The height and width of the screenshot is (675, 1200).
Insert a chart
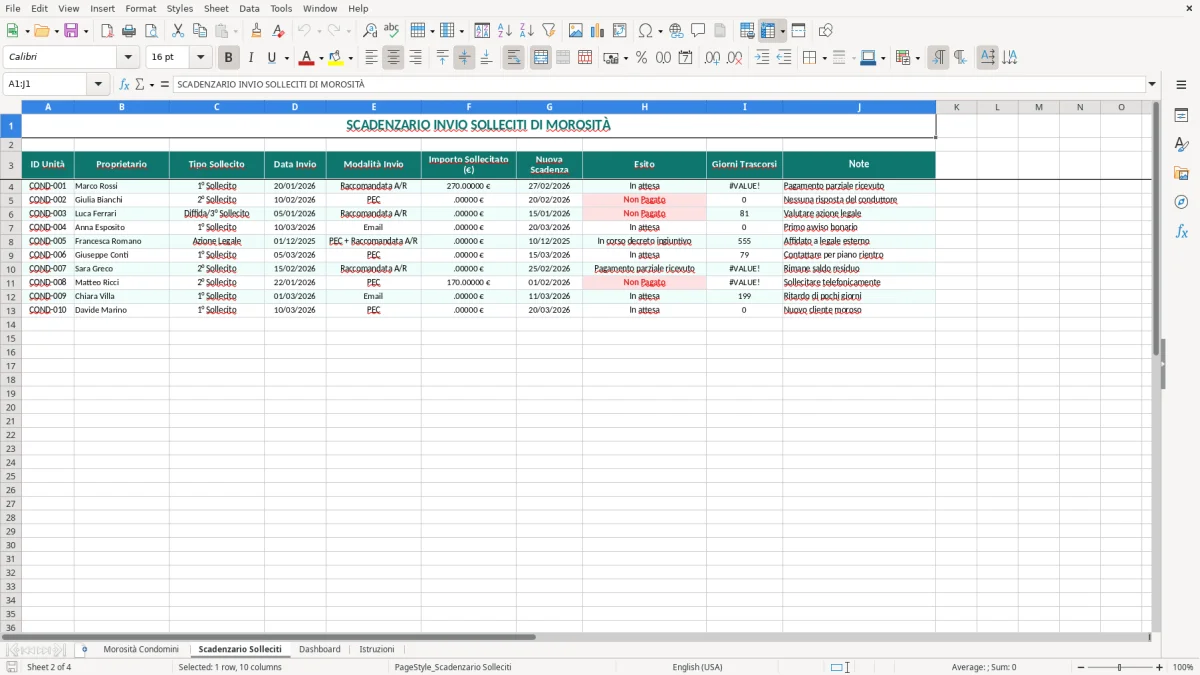tap(598, 31)
